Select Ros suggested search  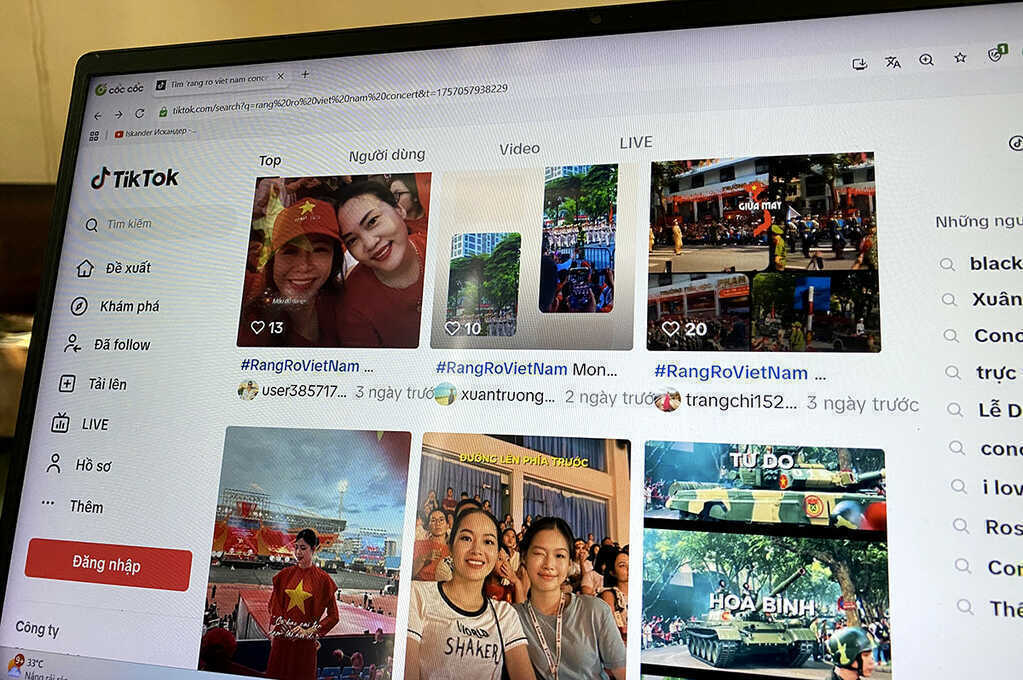pyautogui.click(x=1003, y=527)
